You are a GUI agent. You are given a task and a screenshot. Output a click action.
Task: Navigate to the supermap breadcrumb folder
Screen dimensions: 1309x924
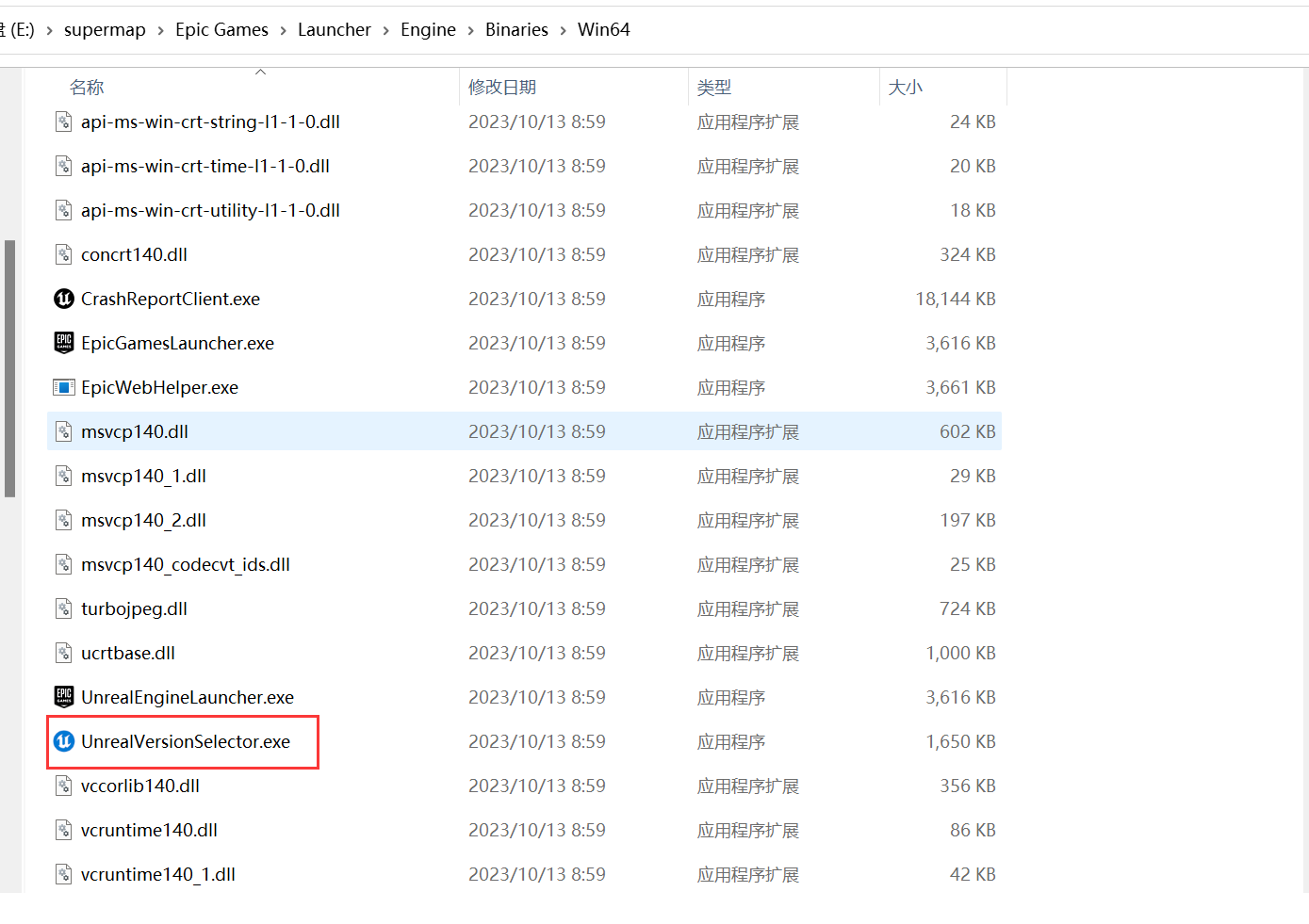click(x=105, y=30)
